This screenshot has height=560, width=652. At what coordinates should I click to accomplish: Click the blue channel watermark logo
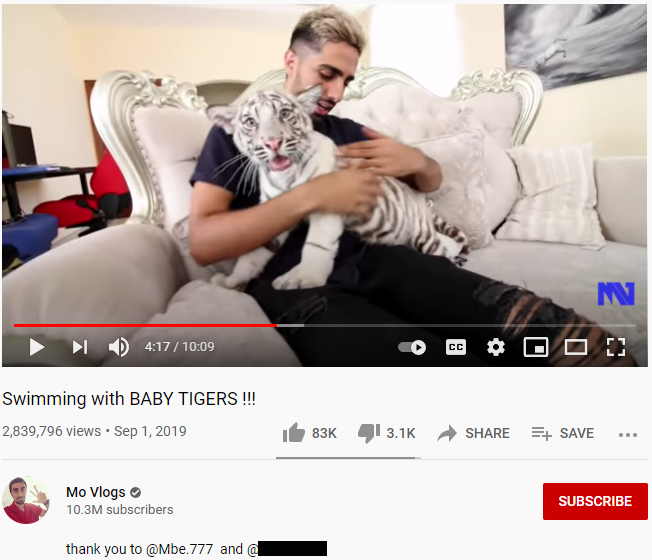click(616, 294)
